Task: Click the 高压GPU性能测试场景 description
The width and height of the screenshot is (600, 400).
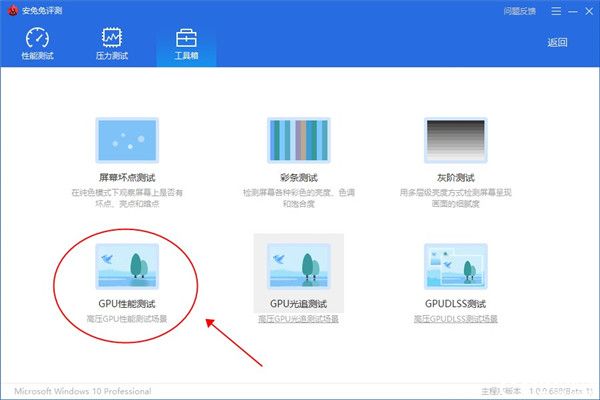Action: pos(127,319)
